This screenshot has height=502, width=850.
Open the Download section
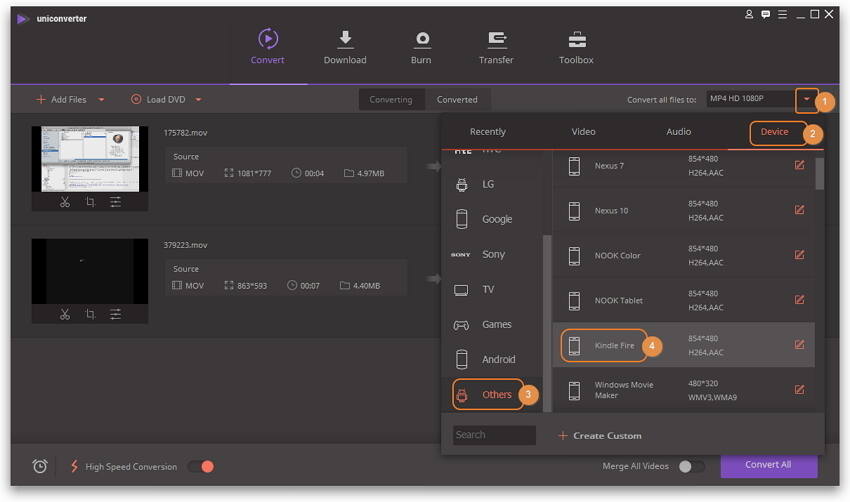pos(345,47)
